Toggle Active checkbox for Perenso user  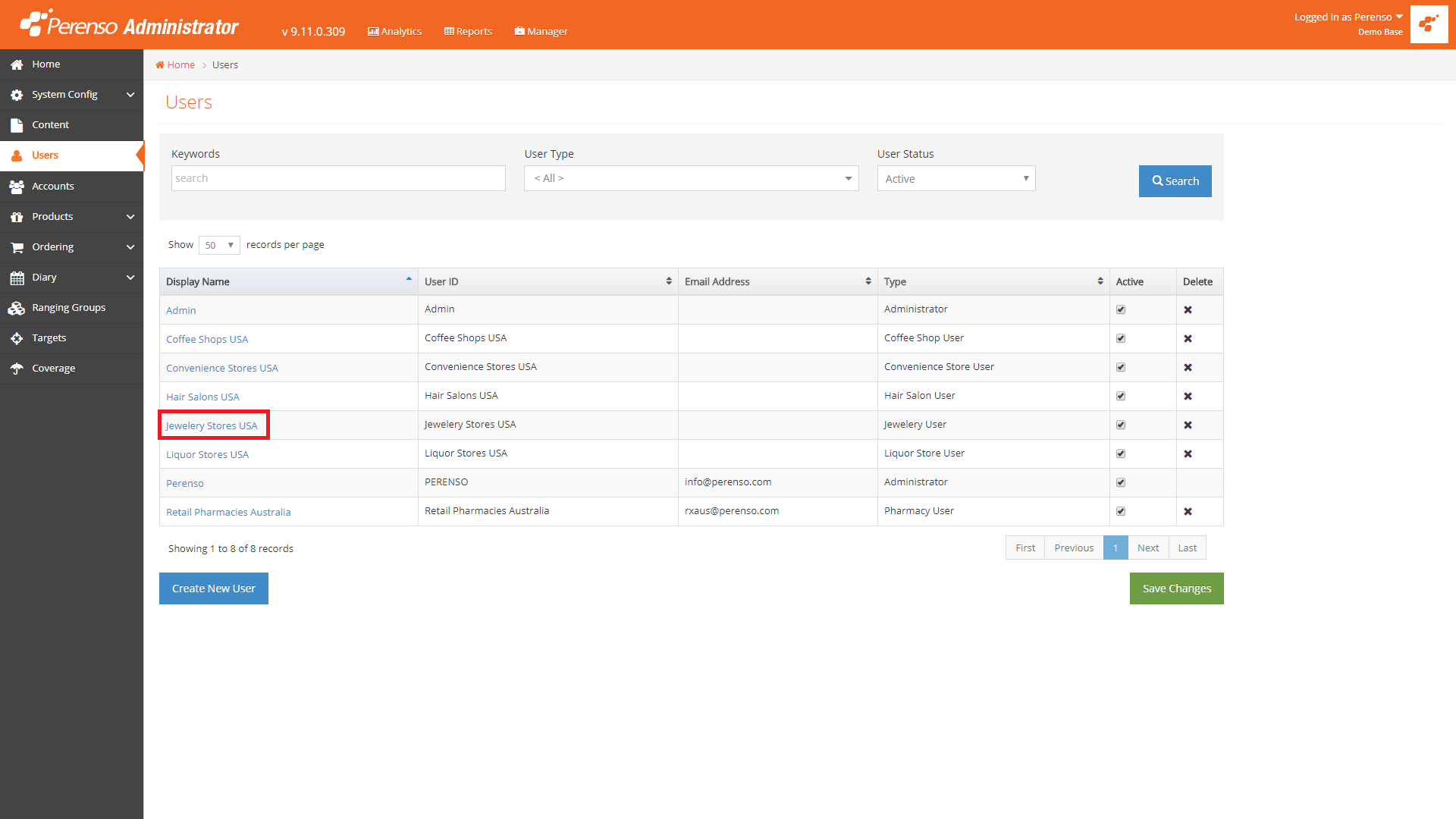(1121, 483)
